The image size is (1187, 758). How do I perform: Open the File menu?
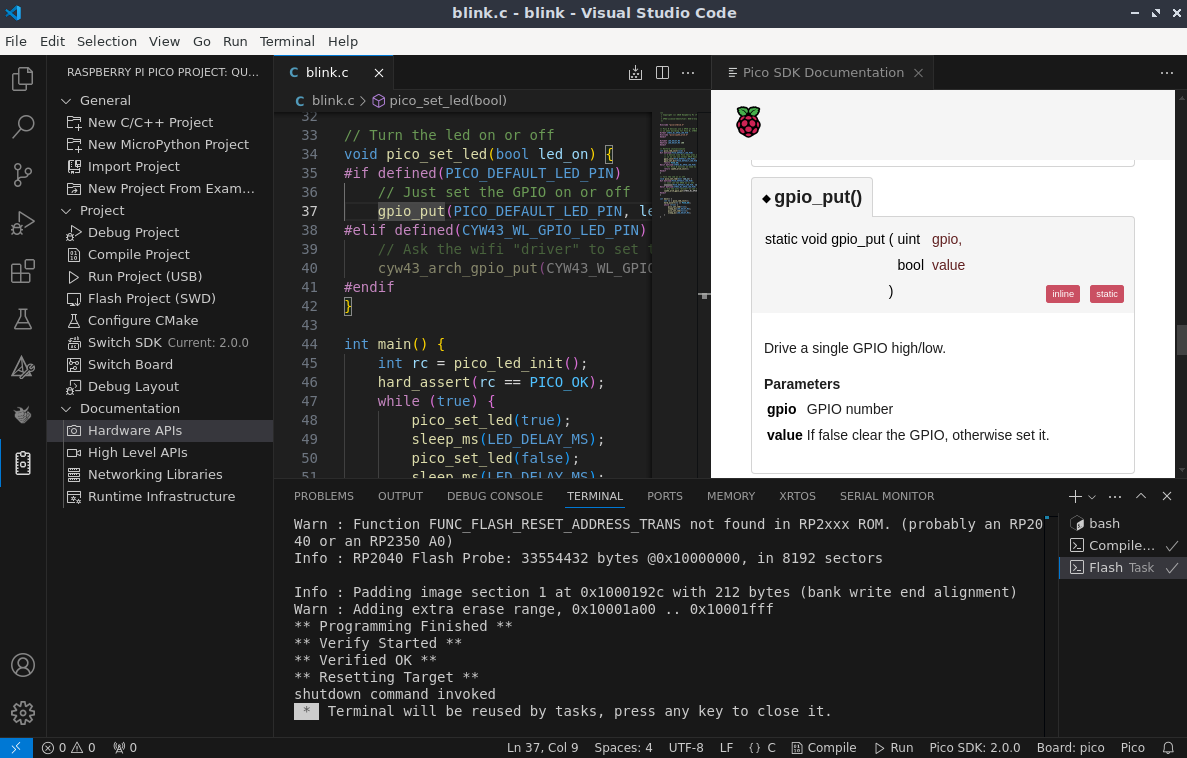click(x=16, y=42)
